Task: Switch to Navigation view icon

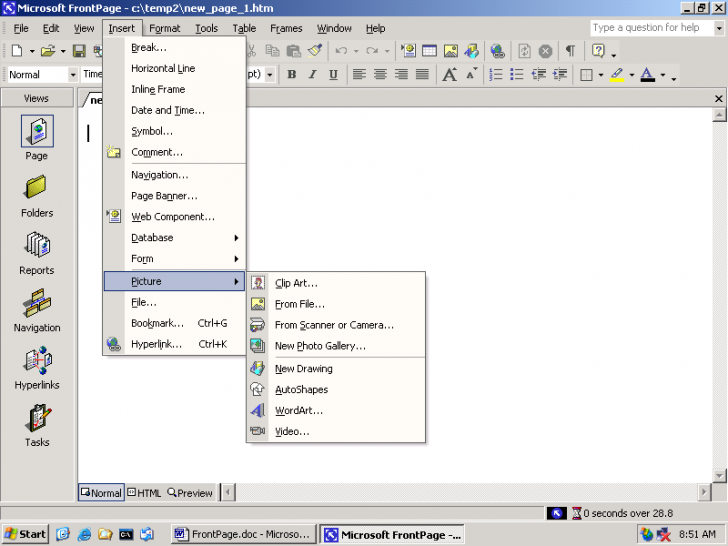Action: click(x=37, y=310)
